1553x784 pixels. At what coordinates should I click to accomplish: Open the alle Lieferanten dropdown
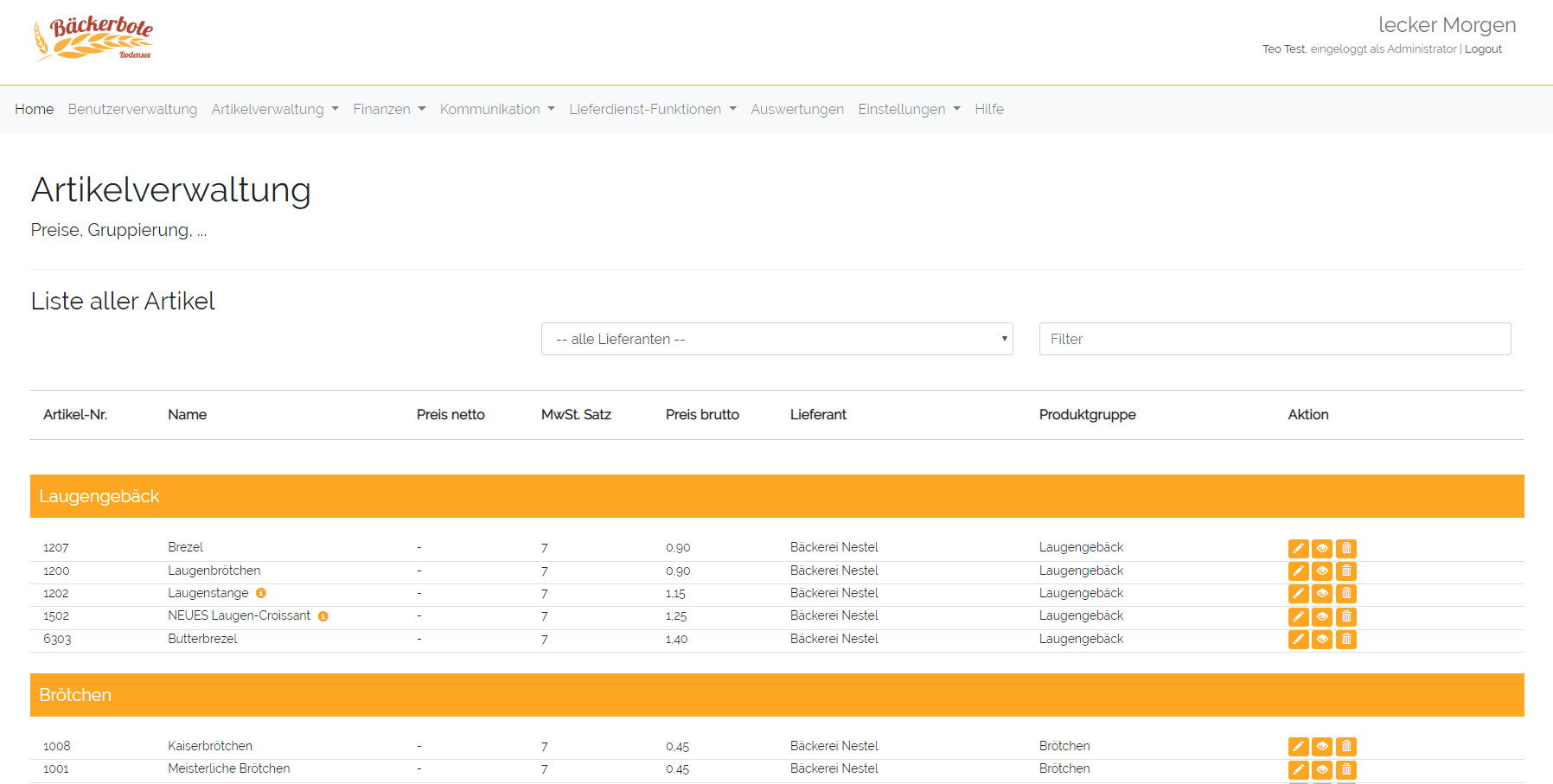point(776,339)
